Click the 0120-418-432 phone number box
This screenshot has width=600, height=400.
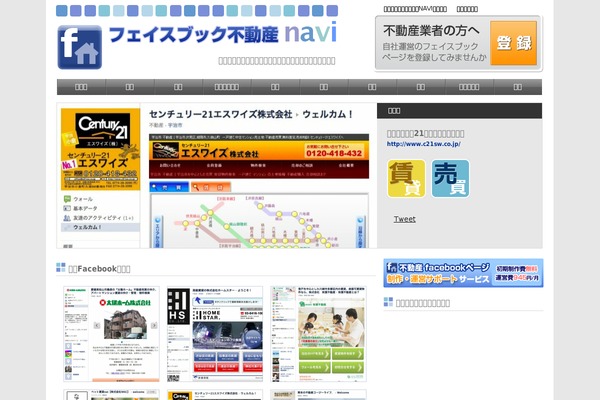334,151
